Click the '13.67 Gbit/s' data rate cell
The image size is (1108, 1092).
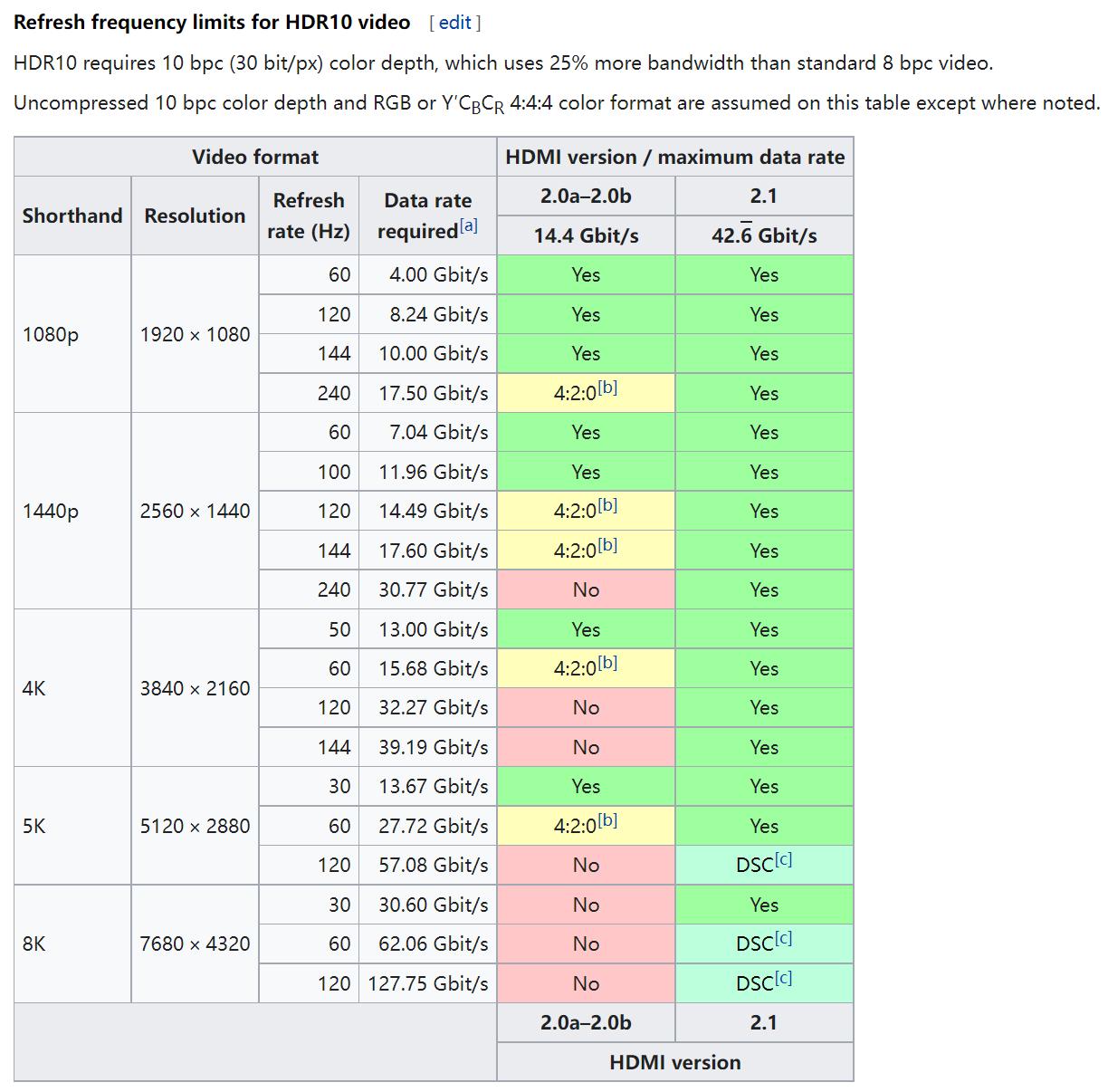tap(427, 786)
